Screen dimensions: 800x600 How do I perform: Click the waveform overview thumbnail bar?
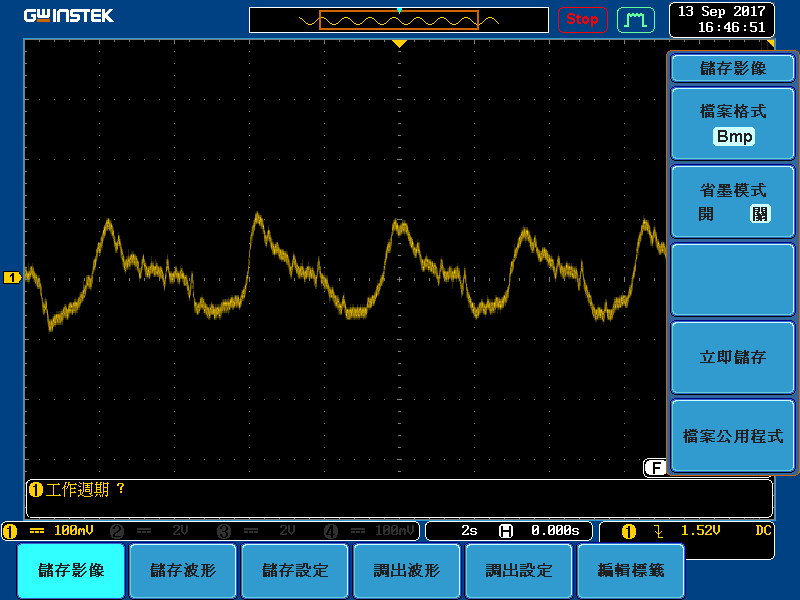(398, 20)
